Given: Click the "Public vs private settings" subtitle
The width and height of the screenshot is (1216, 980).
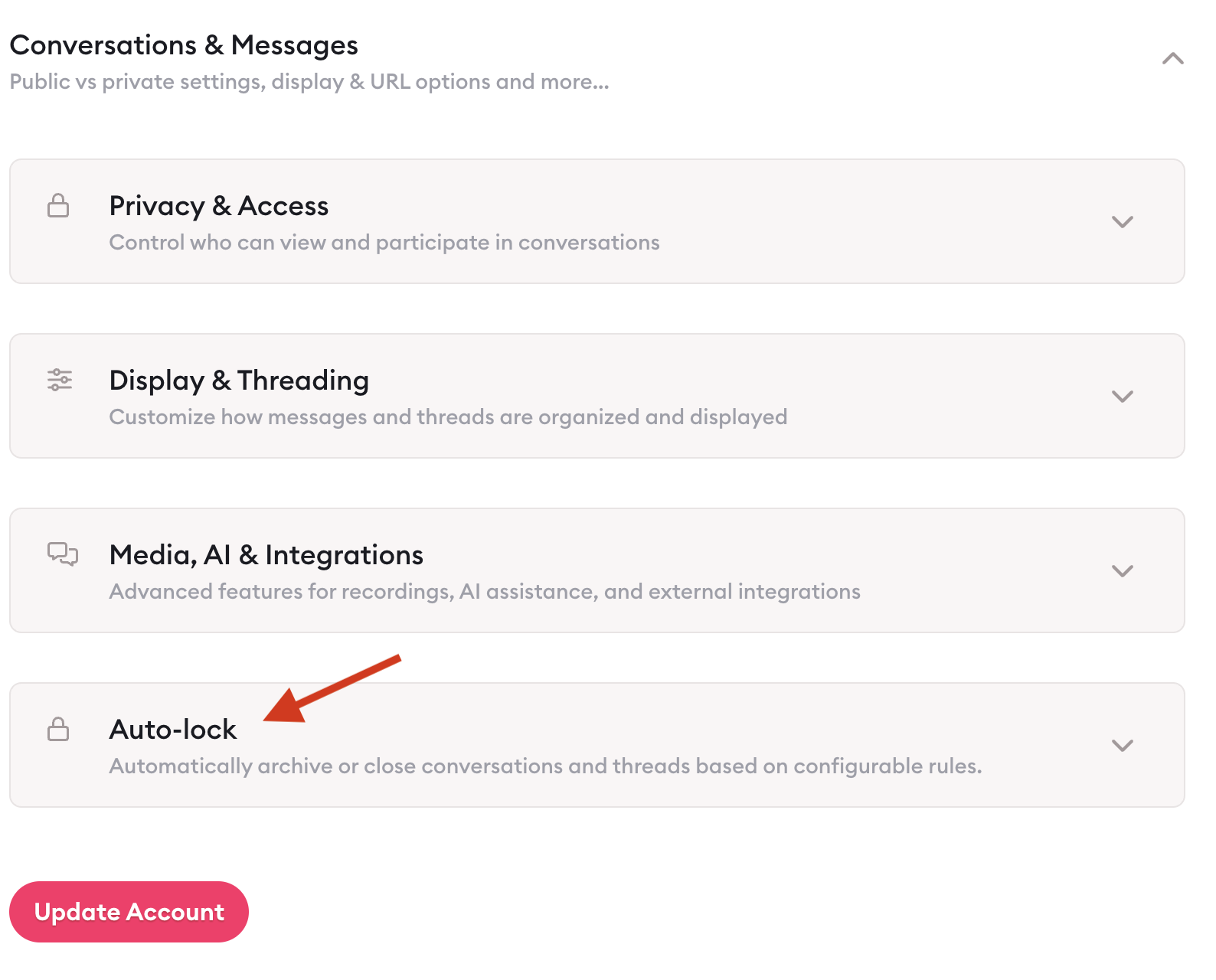Looking at the screenshot, I should [309, 82].
